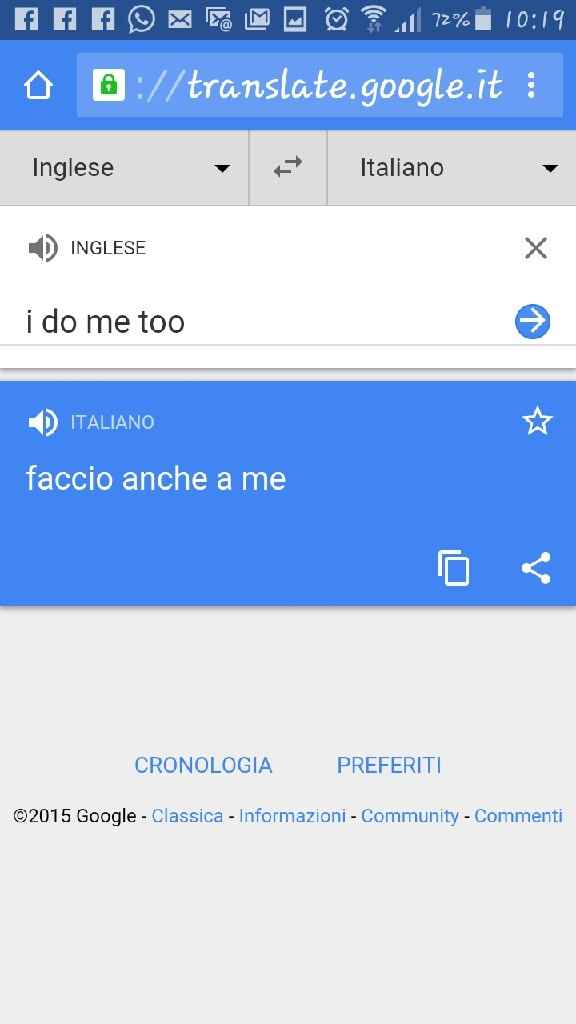Play pronunciation of the Italian translation
The height and width of the screenshot is (1024, 576).
[x=43, y=422]
